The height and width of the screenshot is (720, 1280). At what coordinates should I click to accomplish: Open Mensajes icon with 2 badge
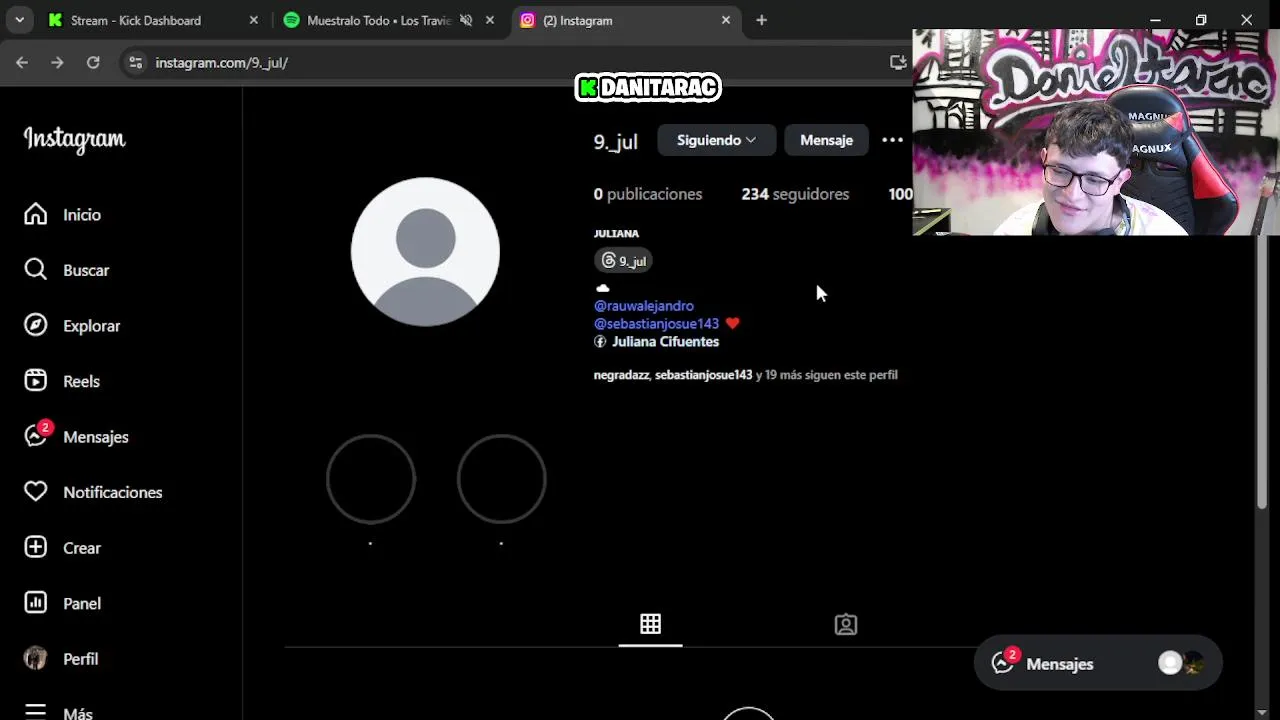point(36,436)
